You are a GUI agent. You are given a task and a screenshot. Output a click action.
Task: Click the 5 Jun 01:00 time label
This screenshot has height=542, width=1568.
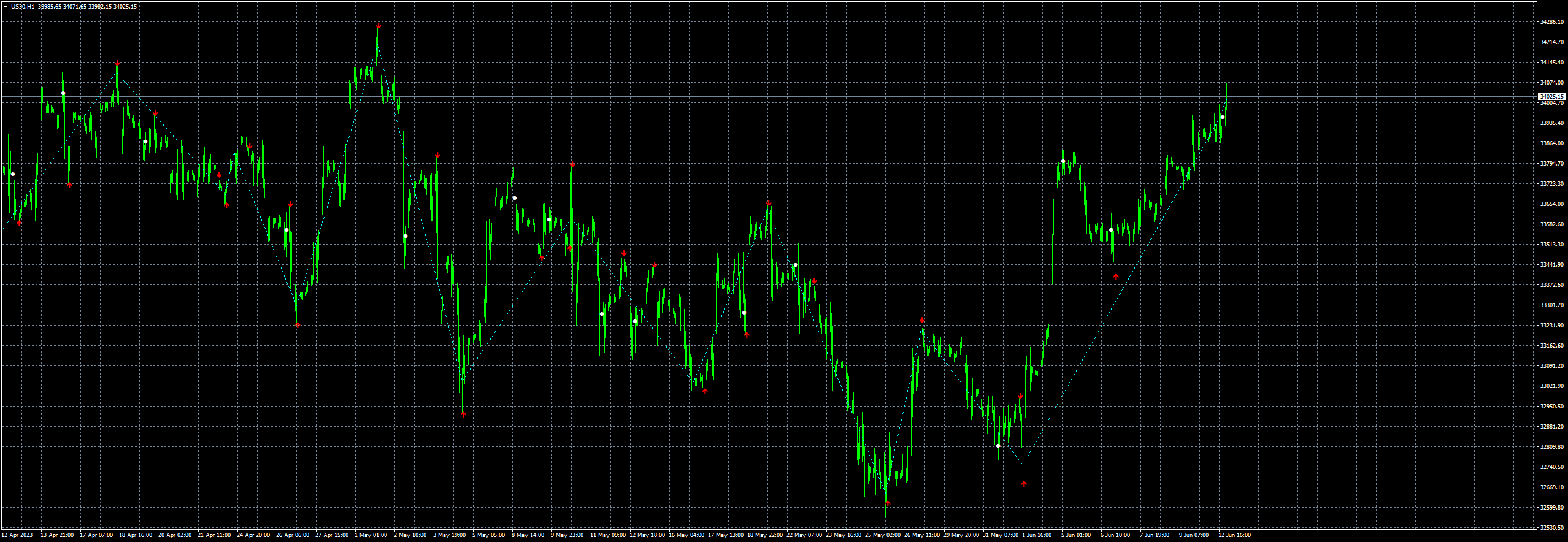[1076, 535]
